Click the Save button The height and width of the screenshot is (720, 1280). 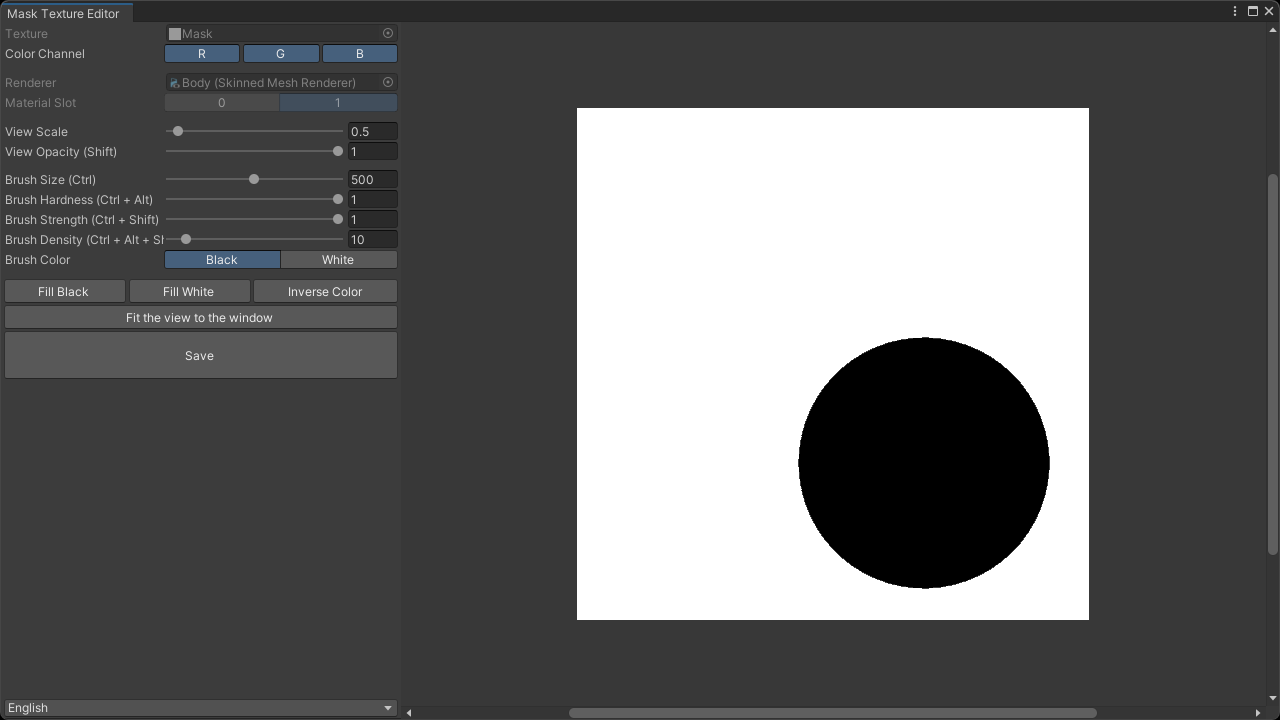click(200, 355)
